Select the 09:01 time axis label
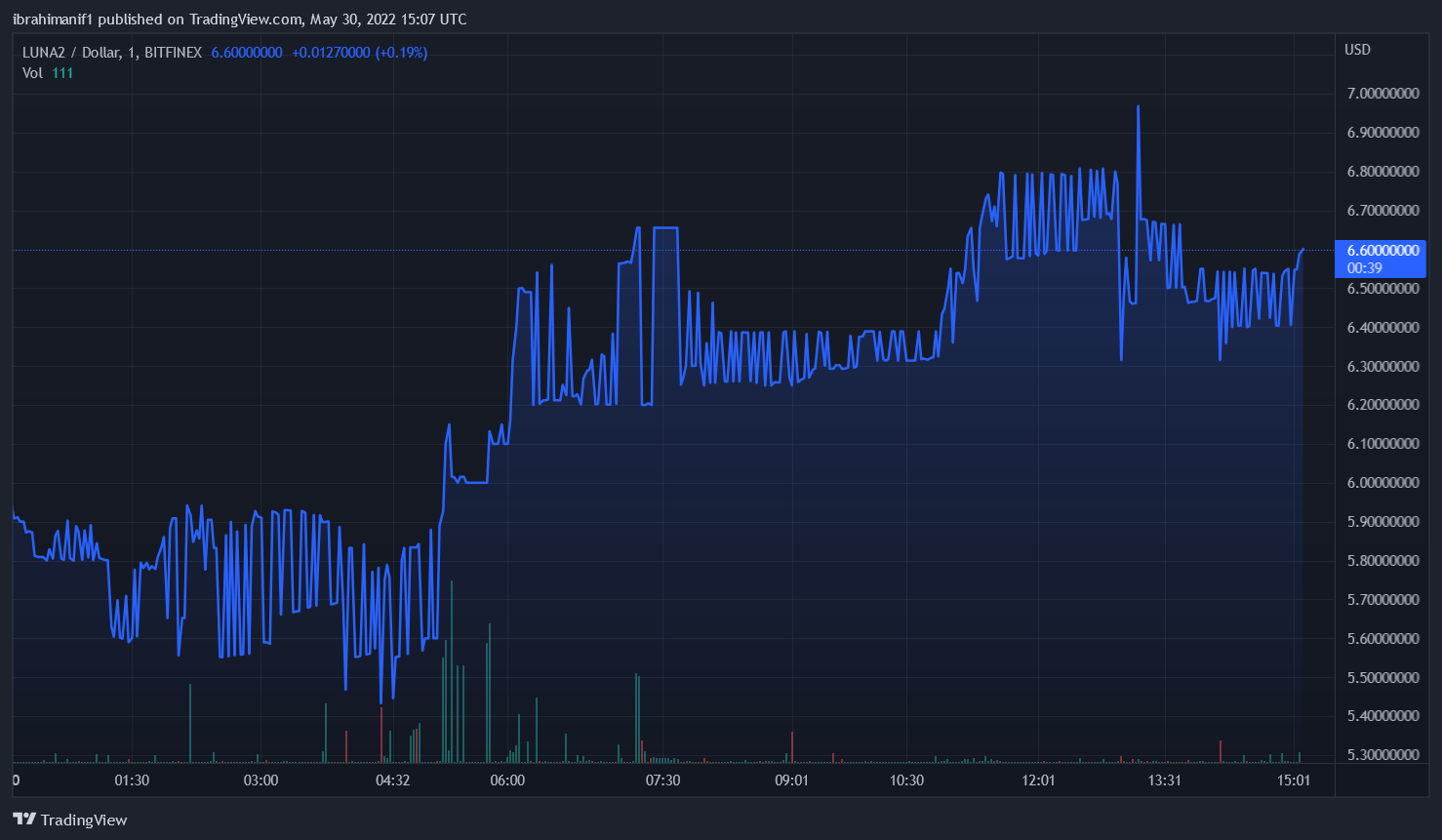Screen dimensions: 1442x840 [791, 780]
